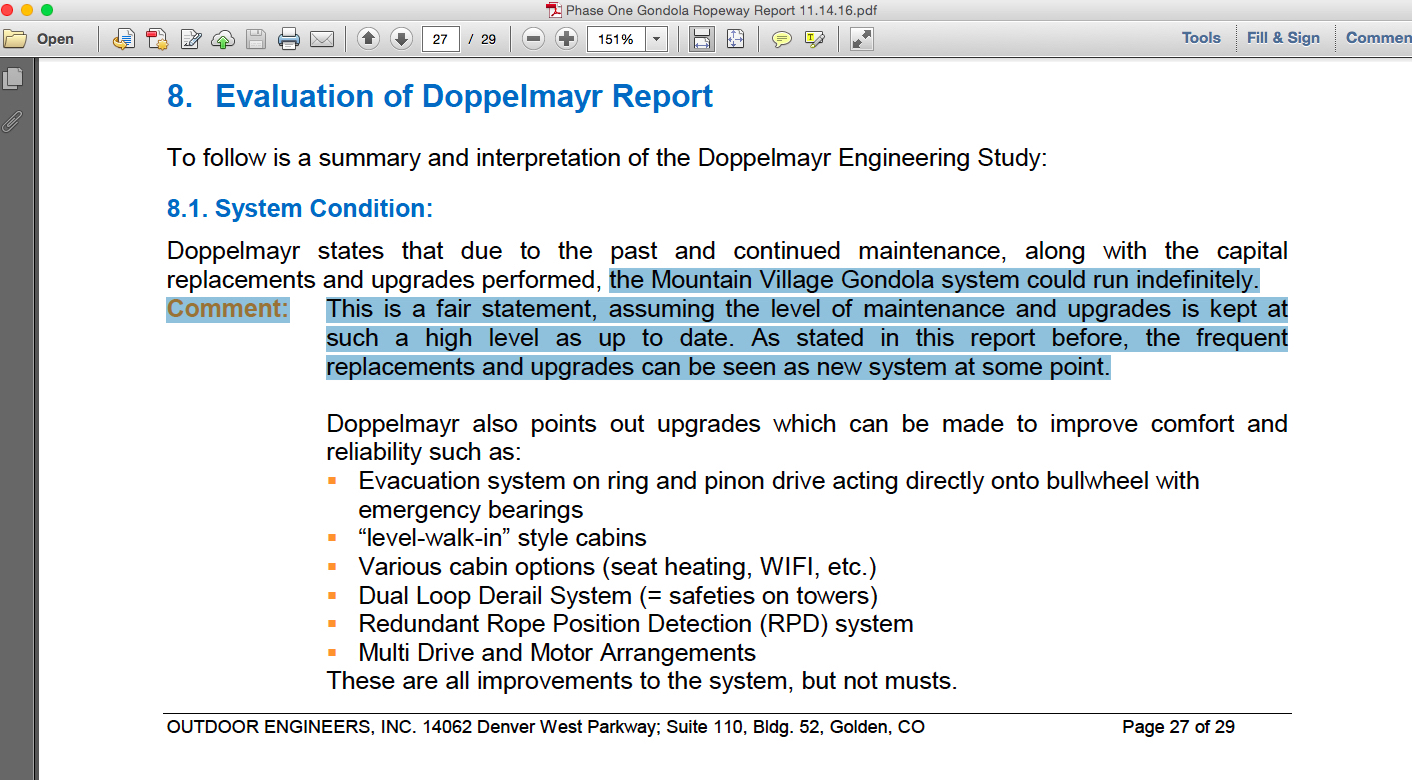Go to next page with down arrow
This screenshot has width=1412, height=780.
point(401,39)
